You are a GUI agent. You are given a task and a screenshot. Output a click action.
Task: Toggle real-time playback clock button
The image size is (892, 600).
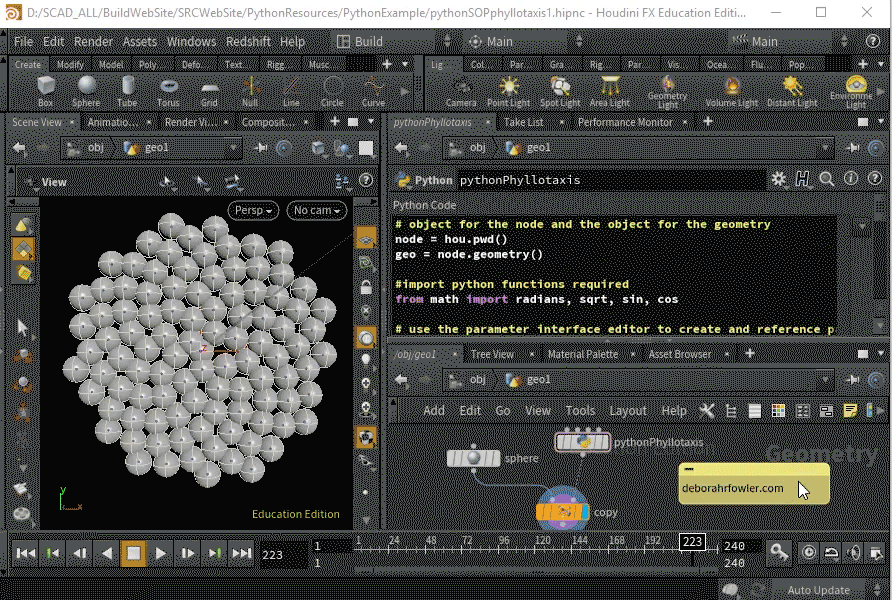pos(808,552)
